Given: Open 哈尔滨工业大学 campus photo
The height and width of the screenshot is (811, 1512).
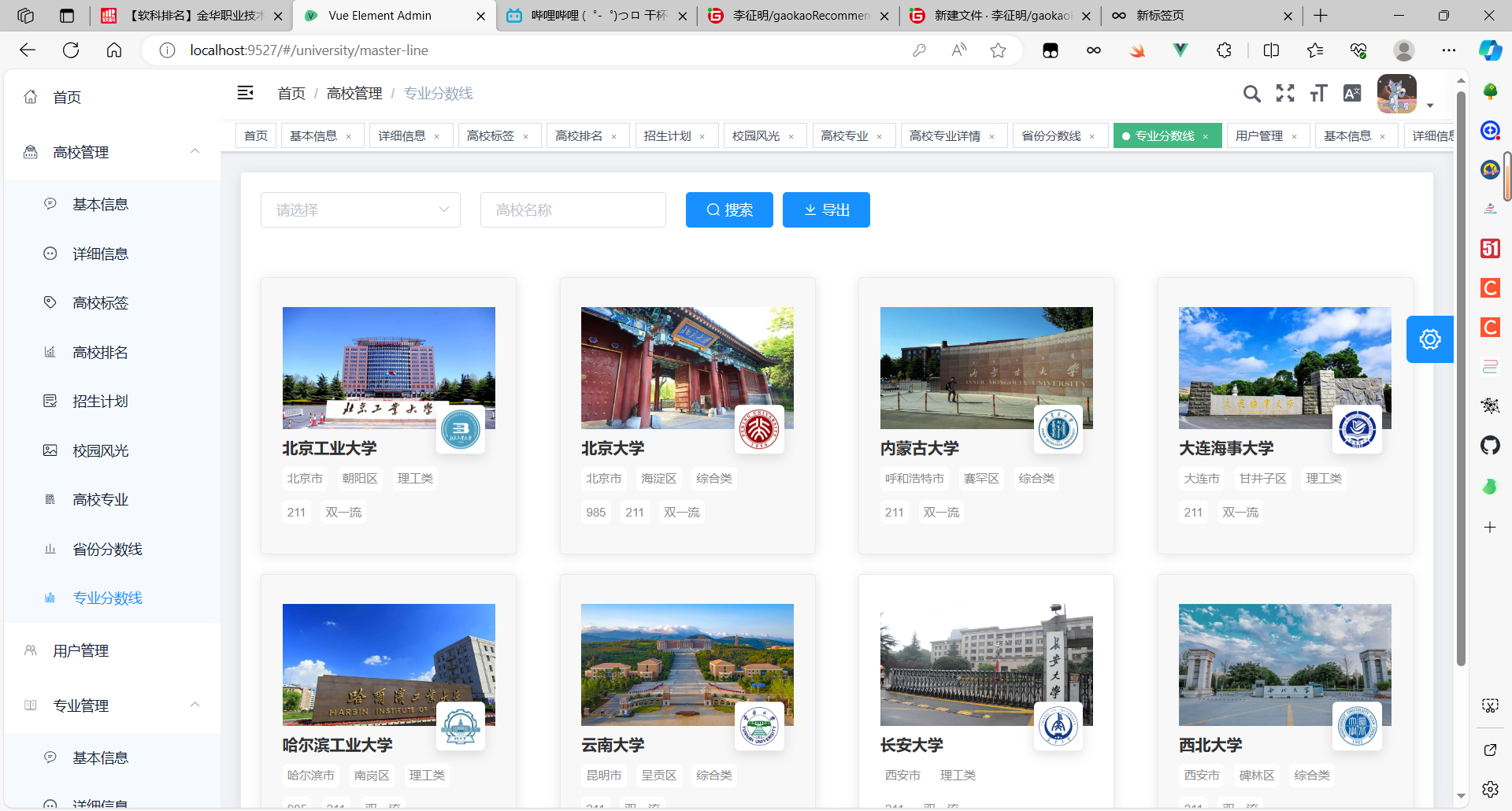Looking at the screenshot, I should pyautogui.click(x=389, y=665).
